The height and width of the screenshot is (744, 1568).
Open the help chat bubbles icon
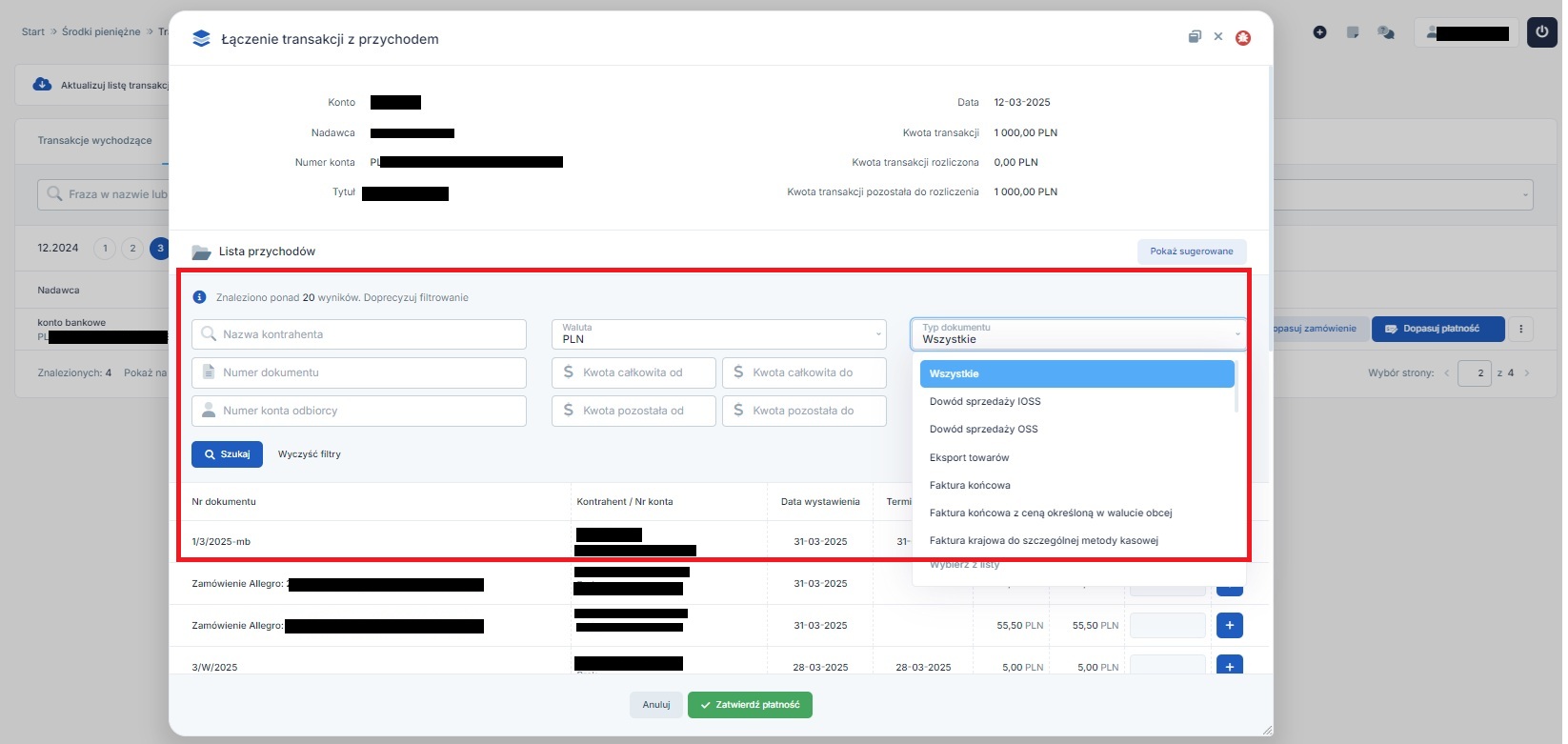pyautogui.click(x=1386, y=32)
